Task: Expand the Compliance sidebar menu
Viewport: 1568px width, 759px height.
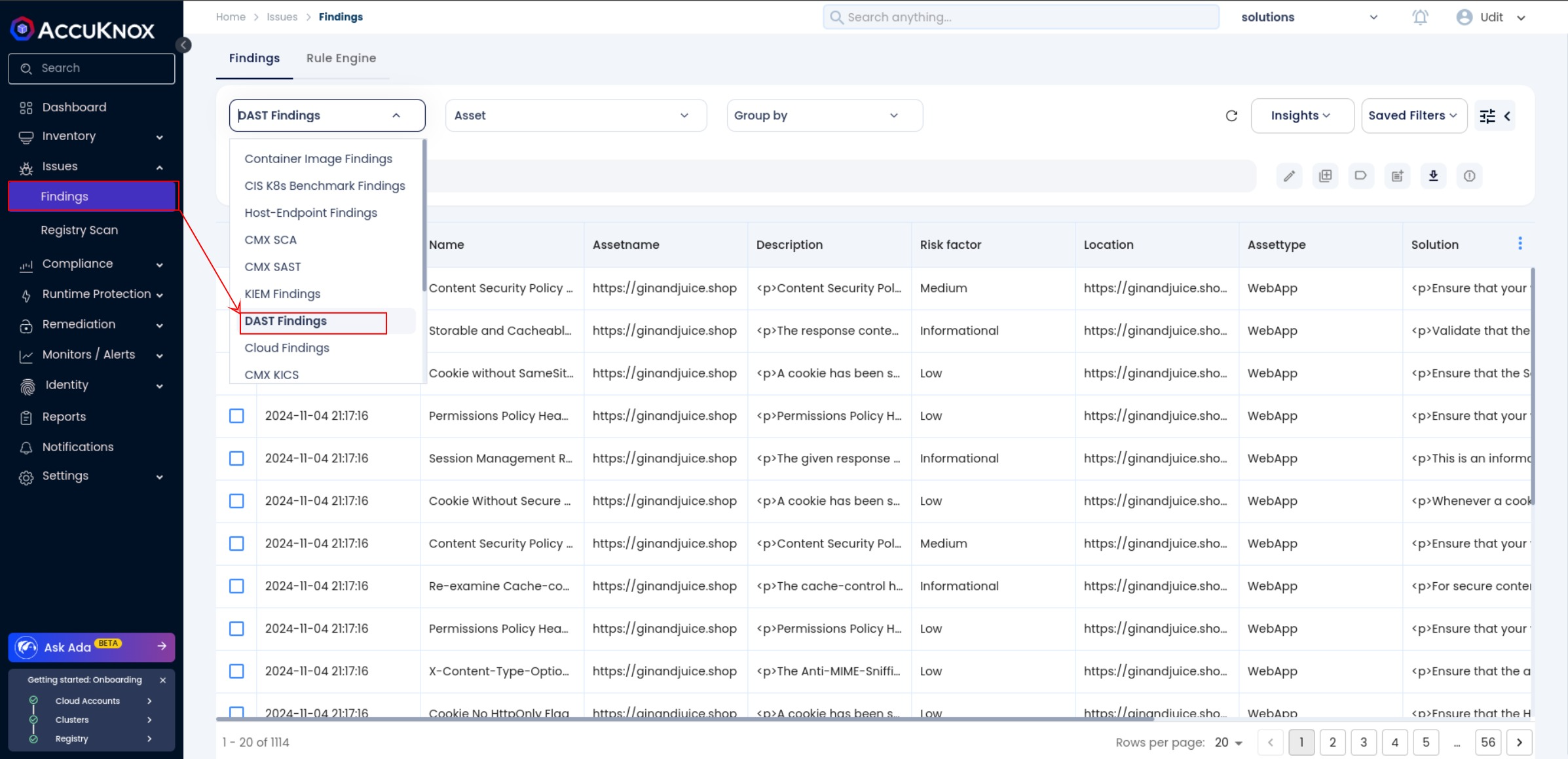Action: (92, 264)
